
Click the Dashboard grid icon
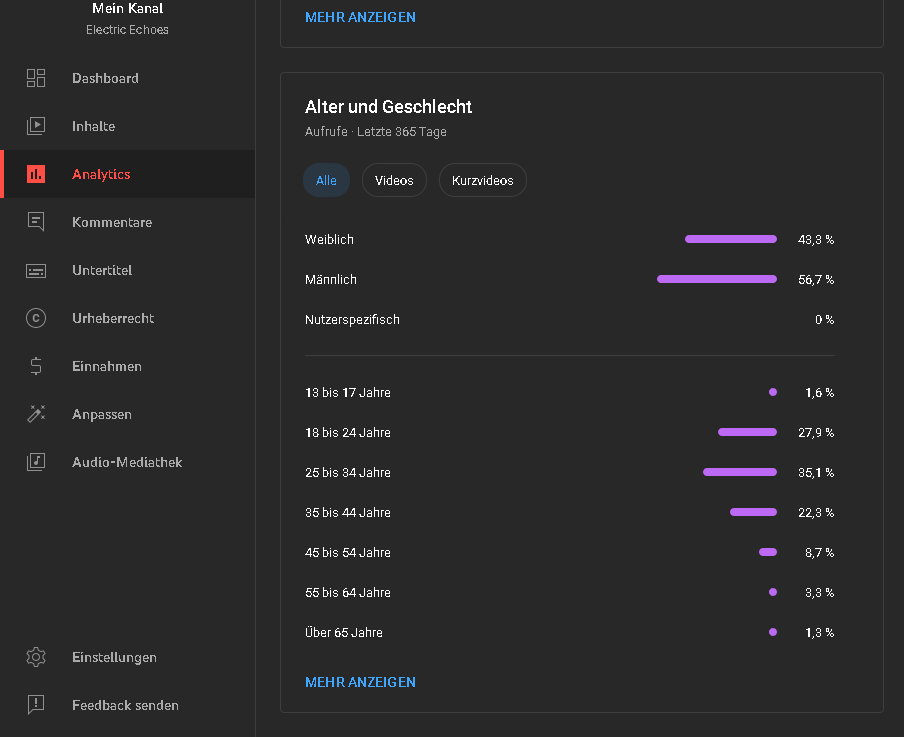(36, 78)
